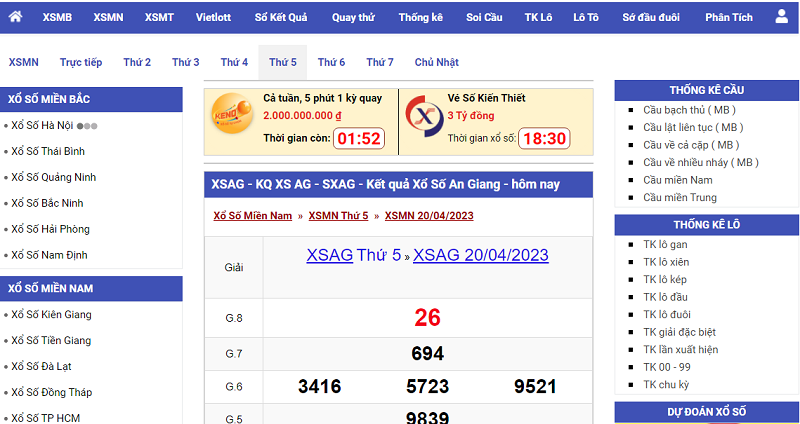The height and width of the screenshot is (424, 800).
Task: Open Xổ Số Tiền Giang link
Action: (51, 340)
